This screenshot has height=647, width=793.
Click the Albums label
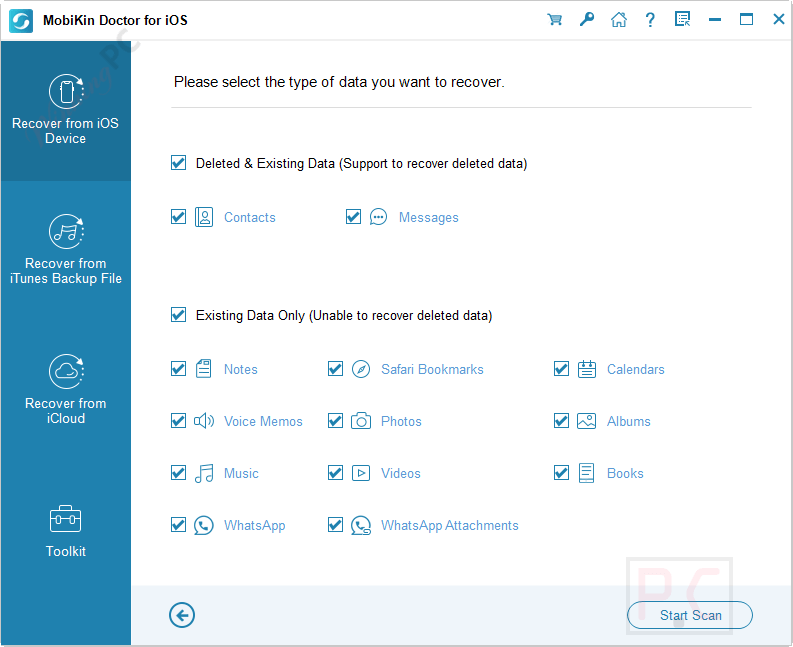[x=629, y=421]
